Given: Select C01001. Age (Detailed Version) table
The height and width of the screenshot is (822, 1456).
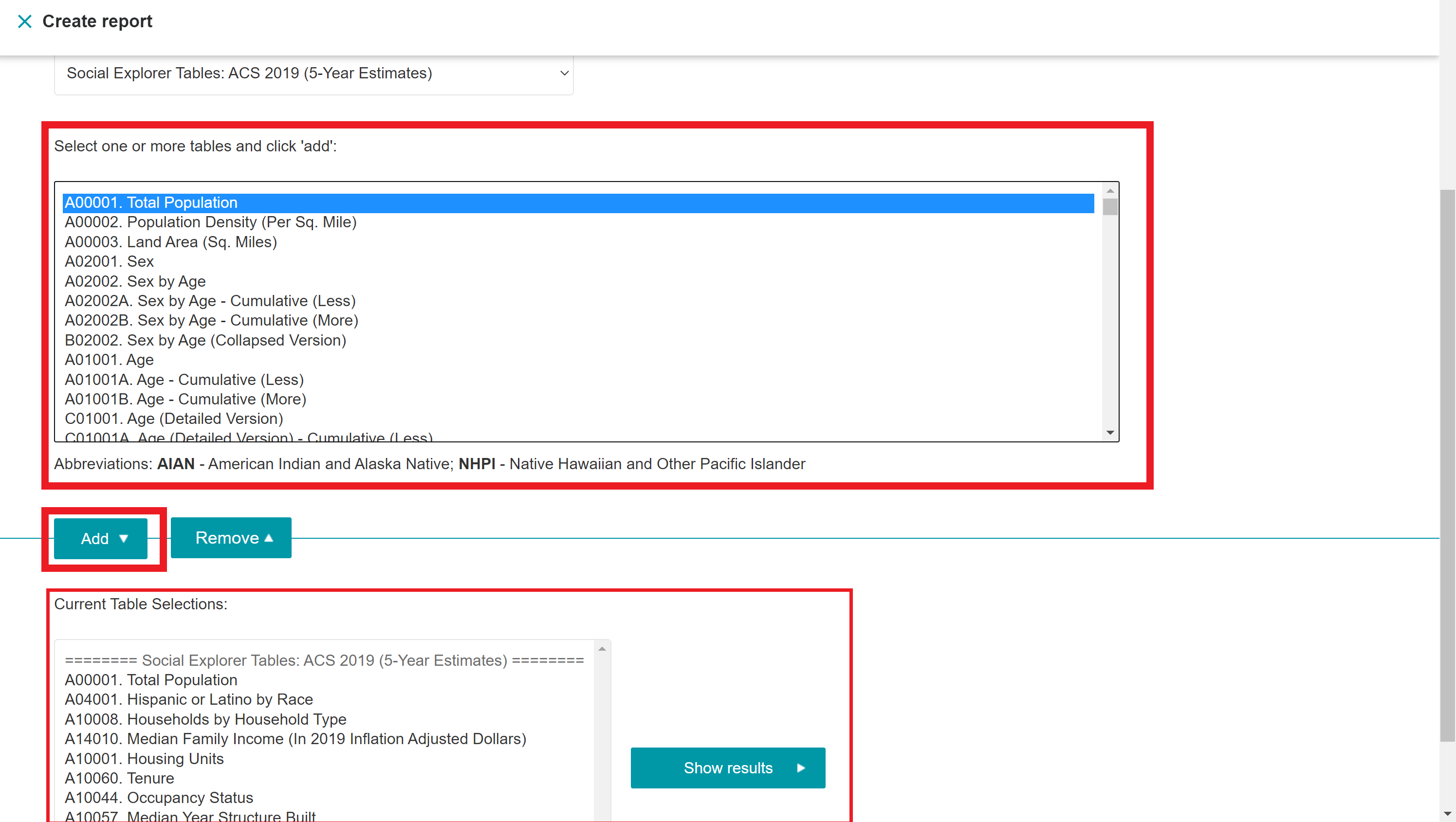Looking at the screenshot, I should pyautogui.click(x=173, y=419).
